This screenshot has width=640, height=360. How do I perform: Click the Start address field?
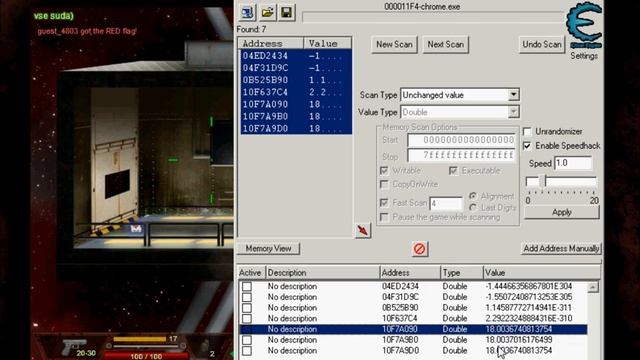[461, 140]
